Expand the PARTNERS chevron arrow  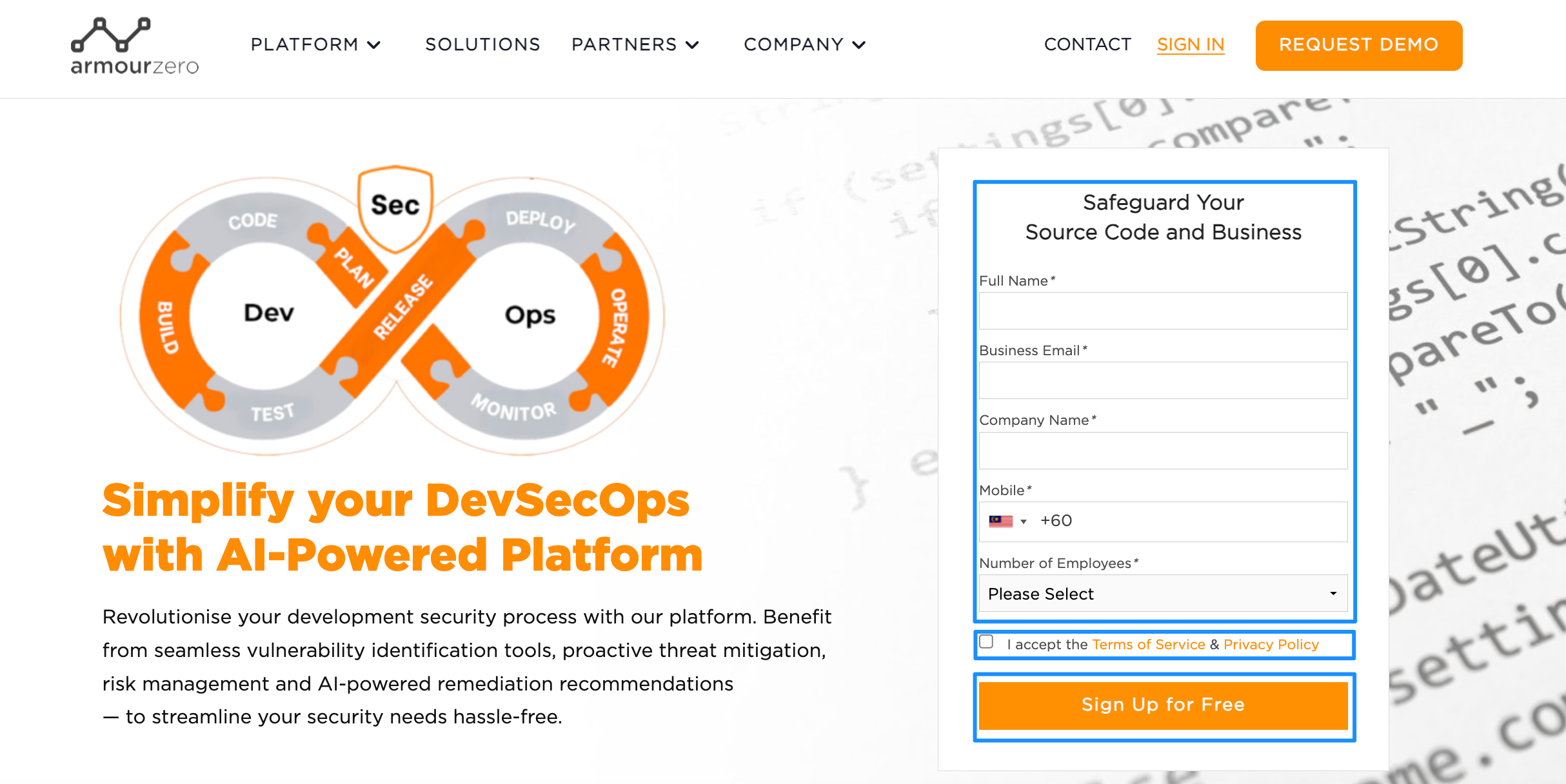(x=693, y=45)
